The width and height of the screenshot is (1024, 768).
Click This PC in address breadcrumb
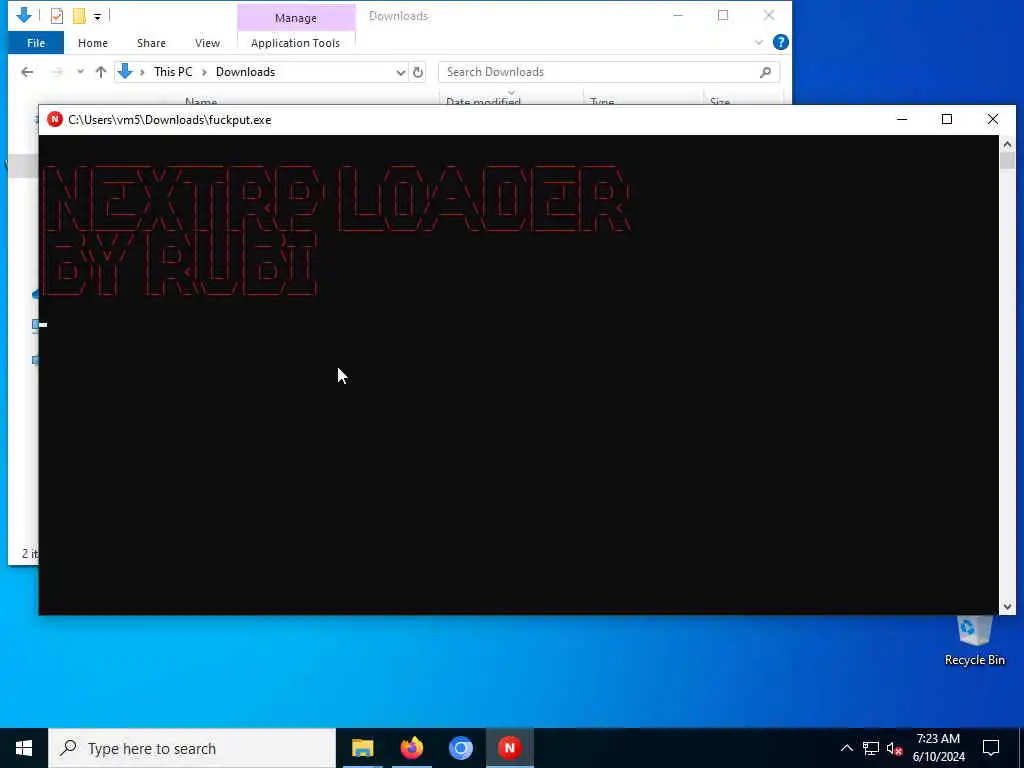click(173, 72)
